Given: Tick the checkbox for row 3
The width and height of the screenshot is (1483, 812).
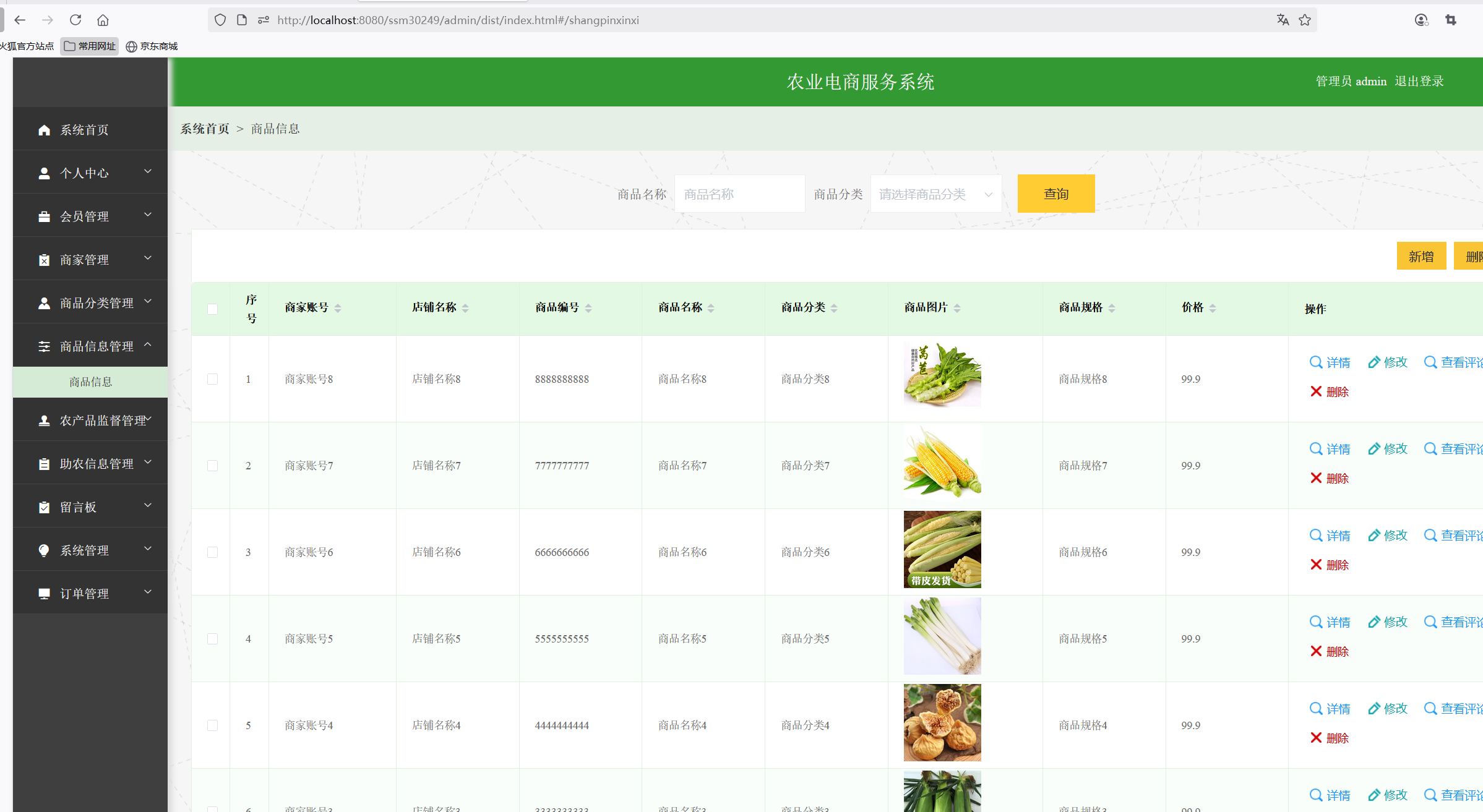Looking at the screenshot, I should click(213, 552).
